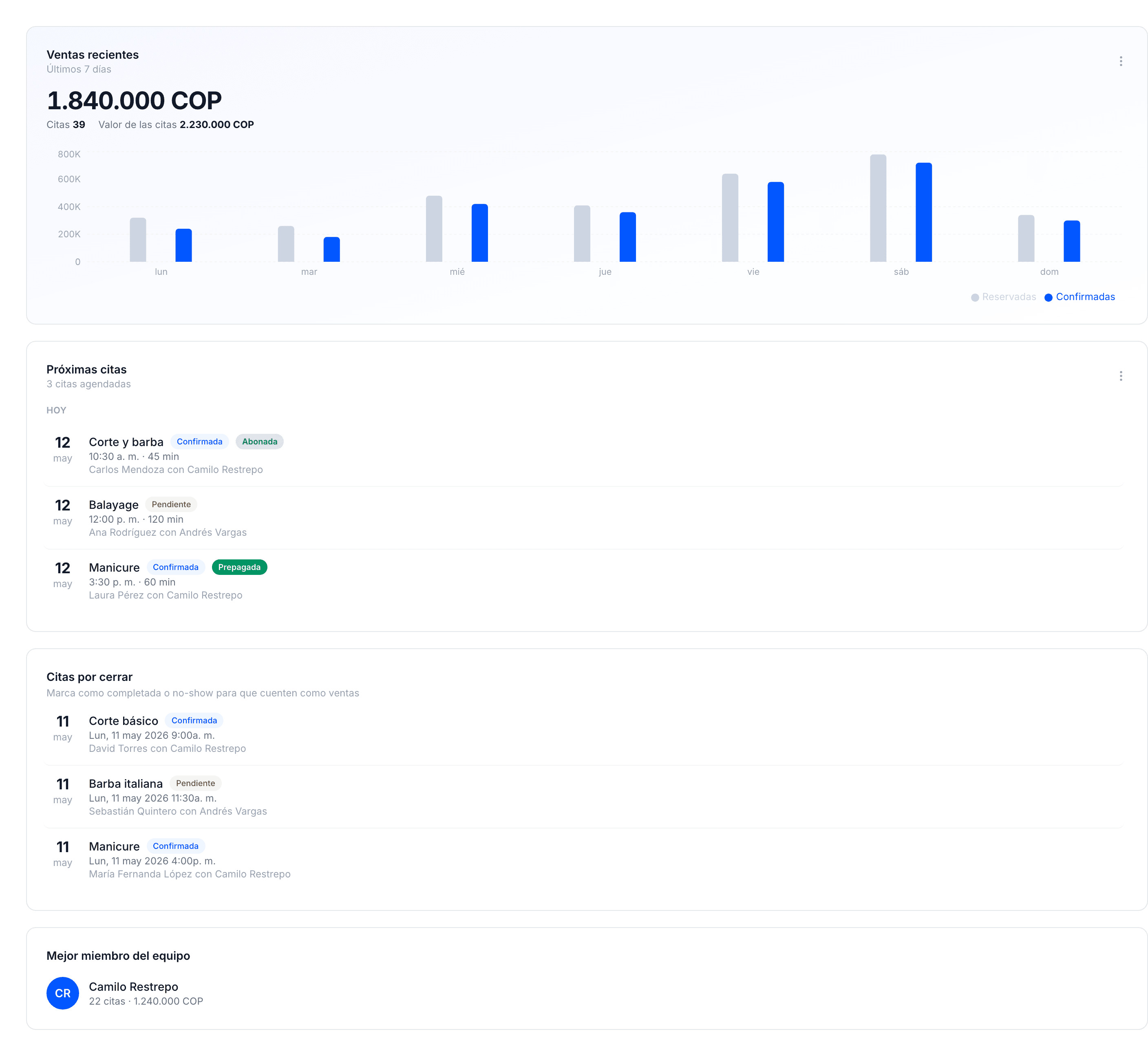Click the blue Confirmadas bar for sáb

(923, 212)
